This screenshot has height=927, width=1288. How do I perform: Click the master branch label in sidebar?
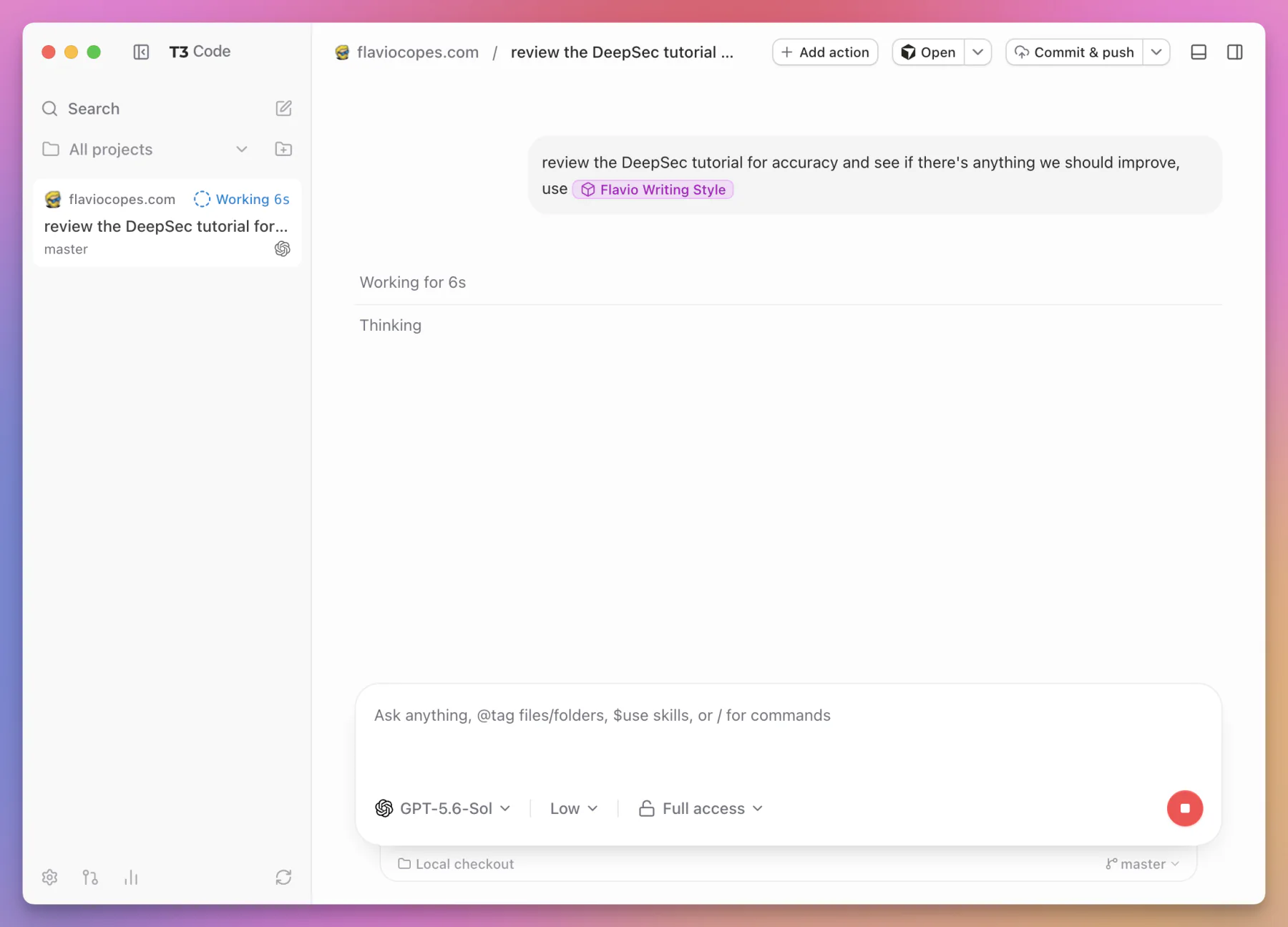click(66, 249)
